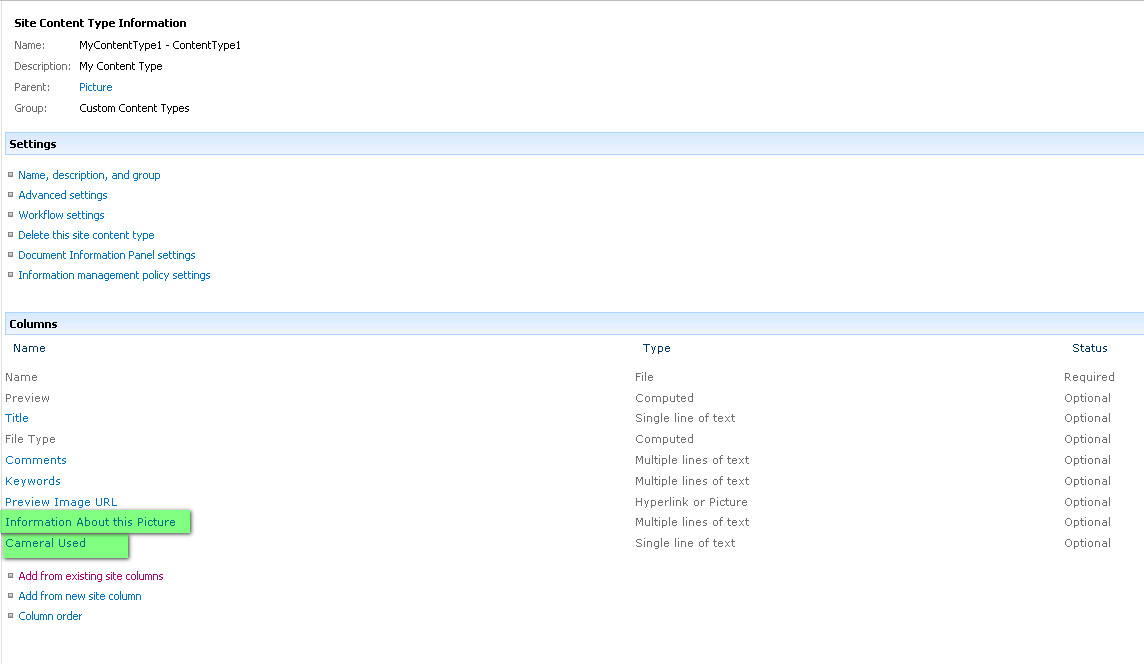
Task: Click the 'Required' status cell
Action: (1089, 377)
